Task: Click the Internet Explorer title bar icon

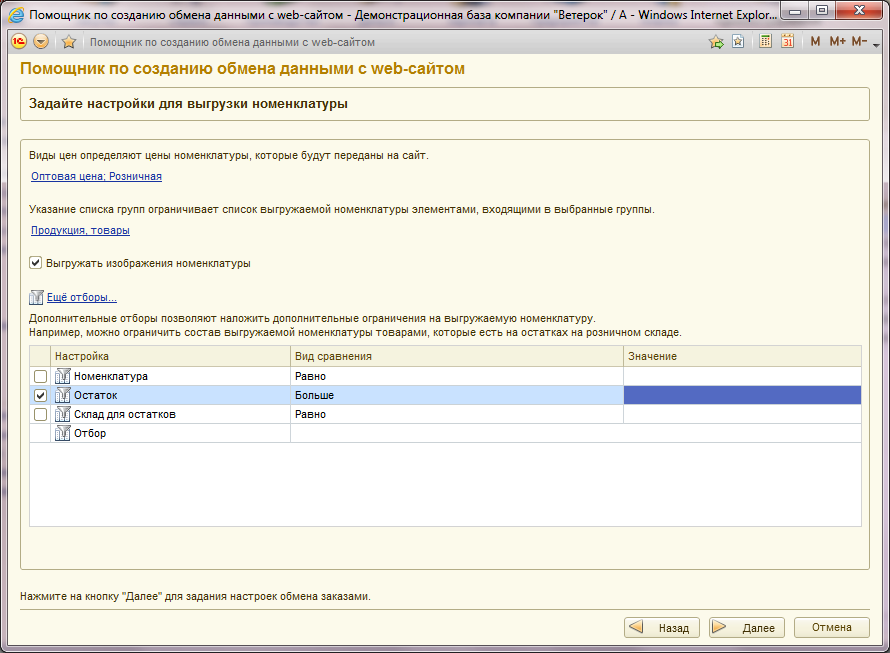Action: pos(16,15)
